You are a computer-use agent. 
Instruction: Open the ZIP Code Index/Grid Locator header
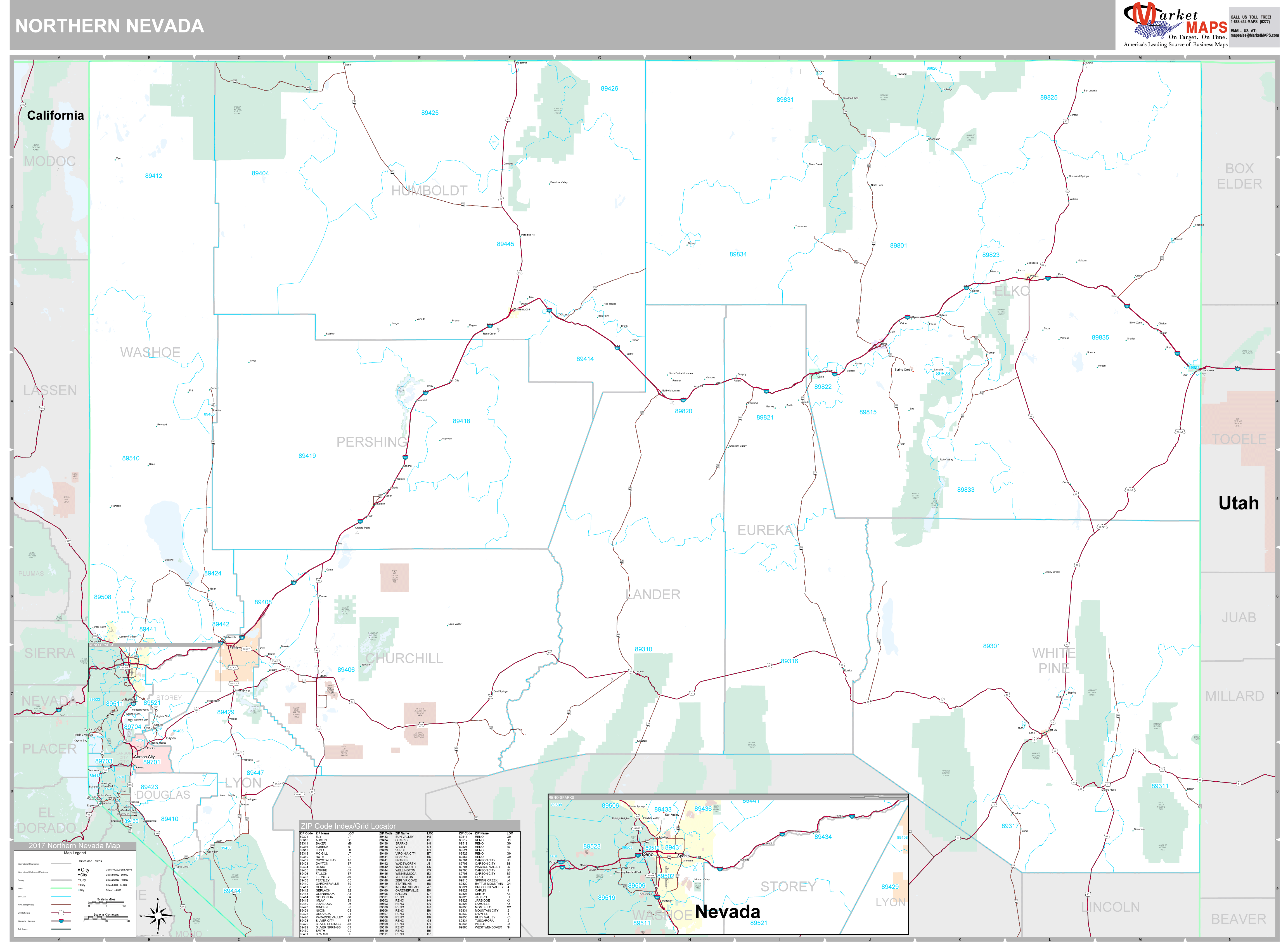pos(348,827)
